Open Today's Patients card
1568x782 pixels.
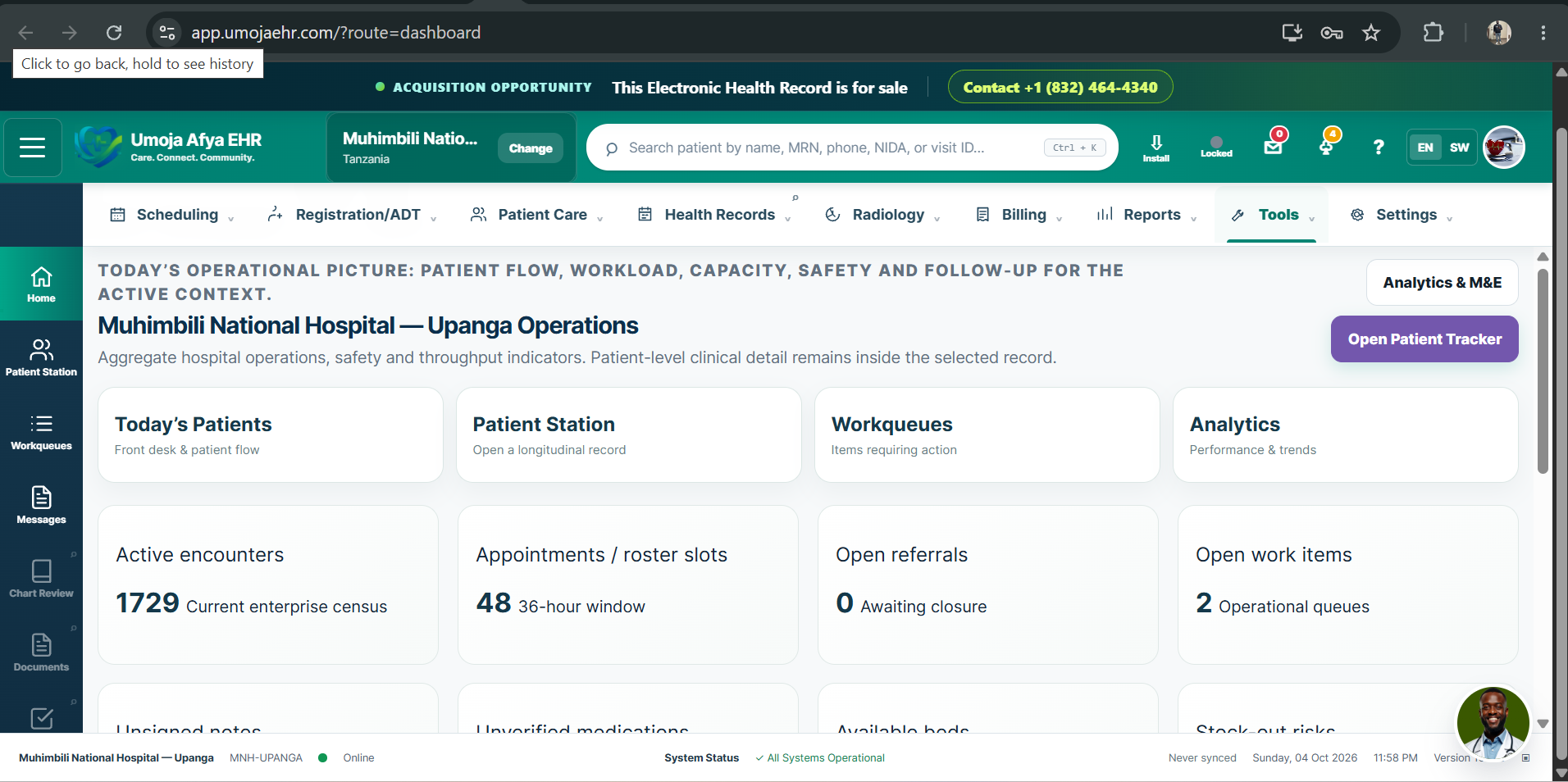pos(271,434)
